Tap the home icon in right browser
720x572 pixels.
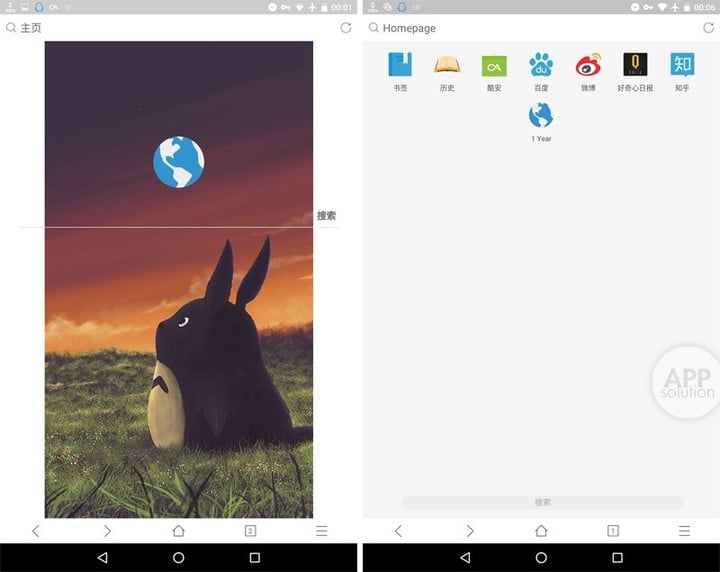[x=541, y=531]
